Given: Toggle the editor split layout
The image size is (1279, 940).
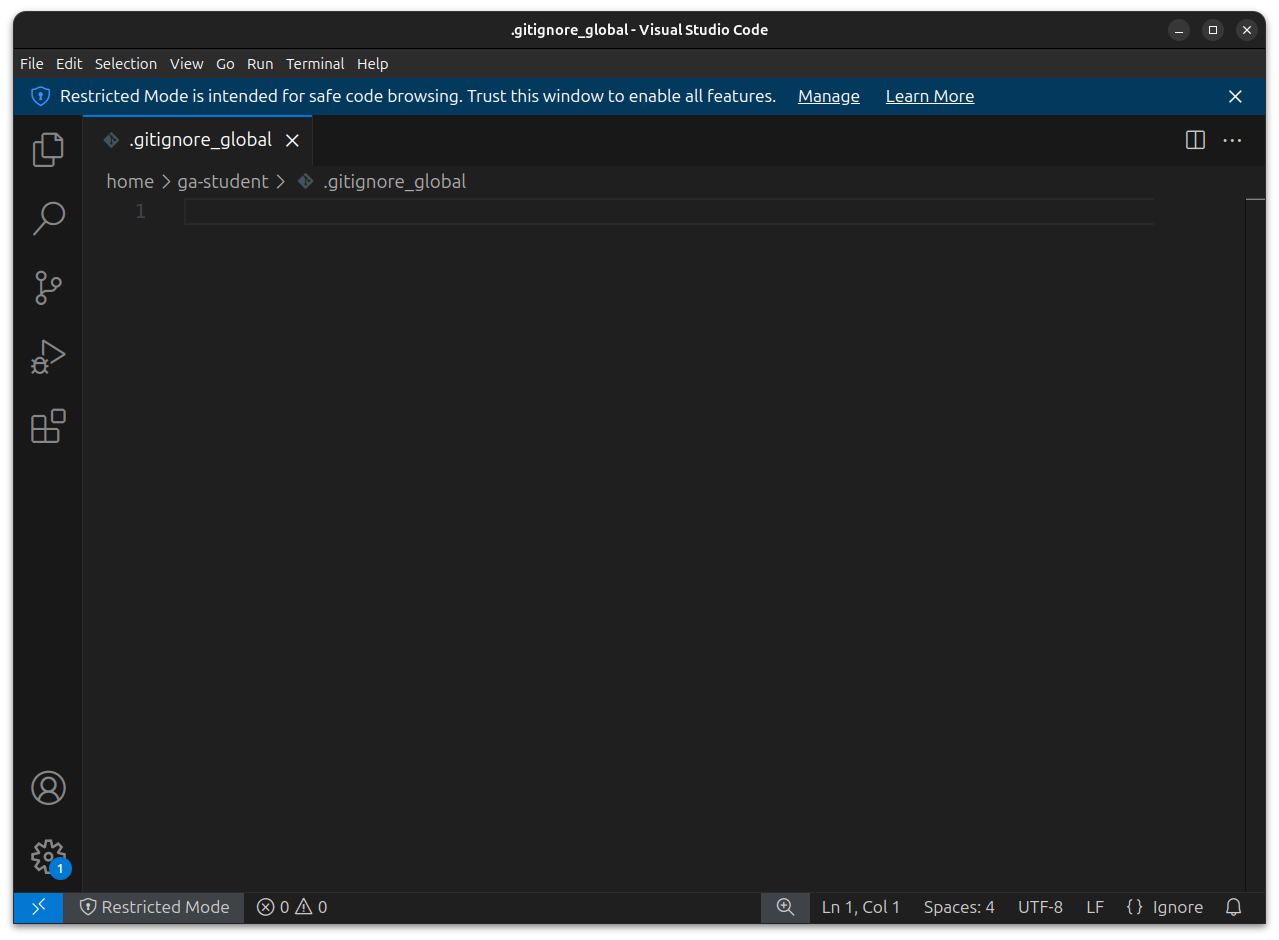Looking at the screenshot, I should coord(1194,140).
